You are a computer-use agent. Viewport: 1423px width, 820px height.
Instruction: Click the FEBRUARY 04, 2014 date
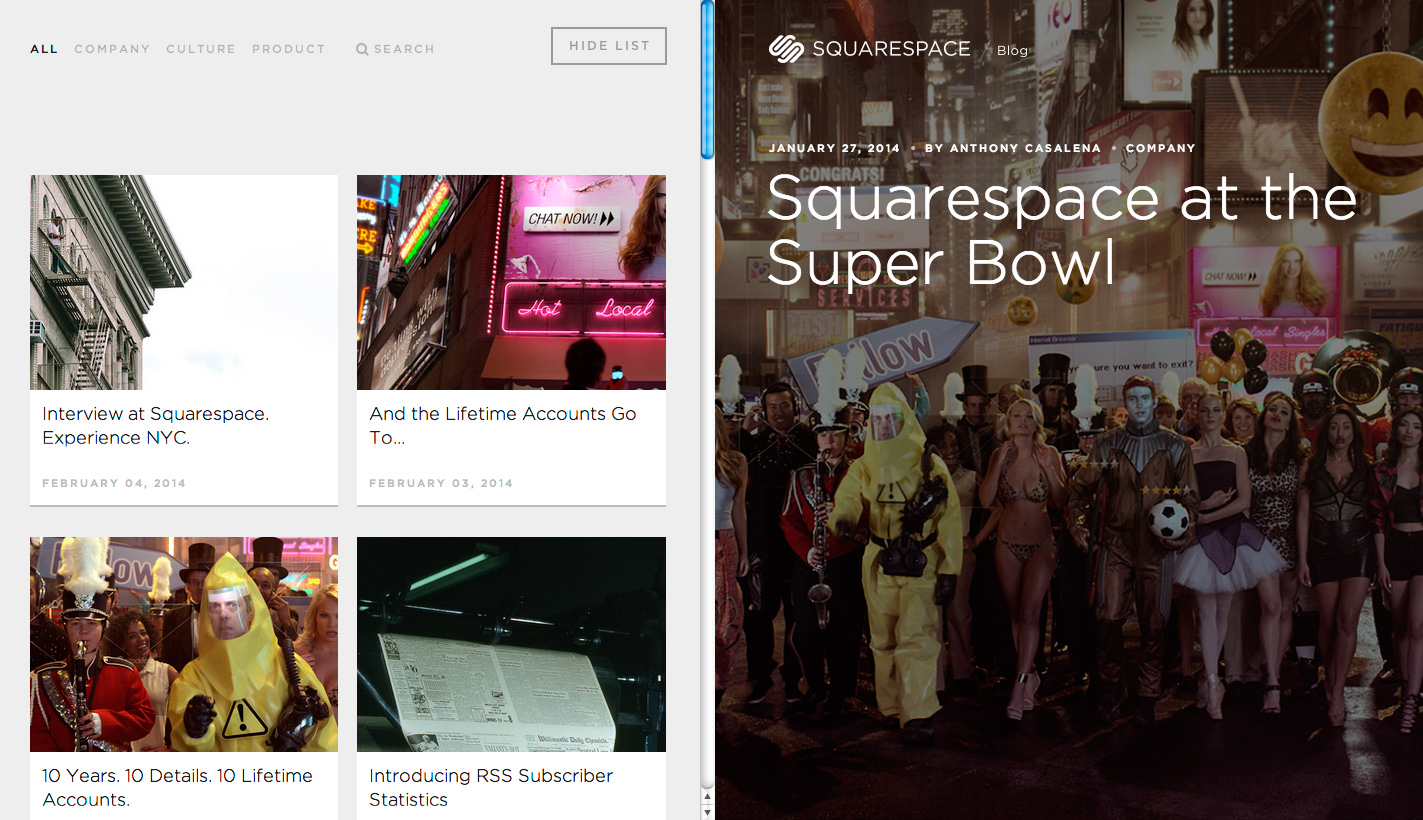tap(114, 483)
